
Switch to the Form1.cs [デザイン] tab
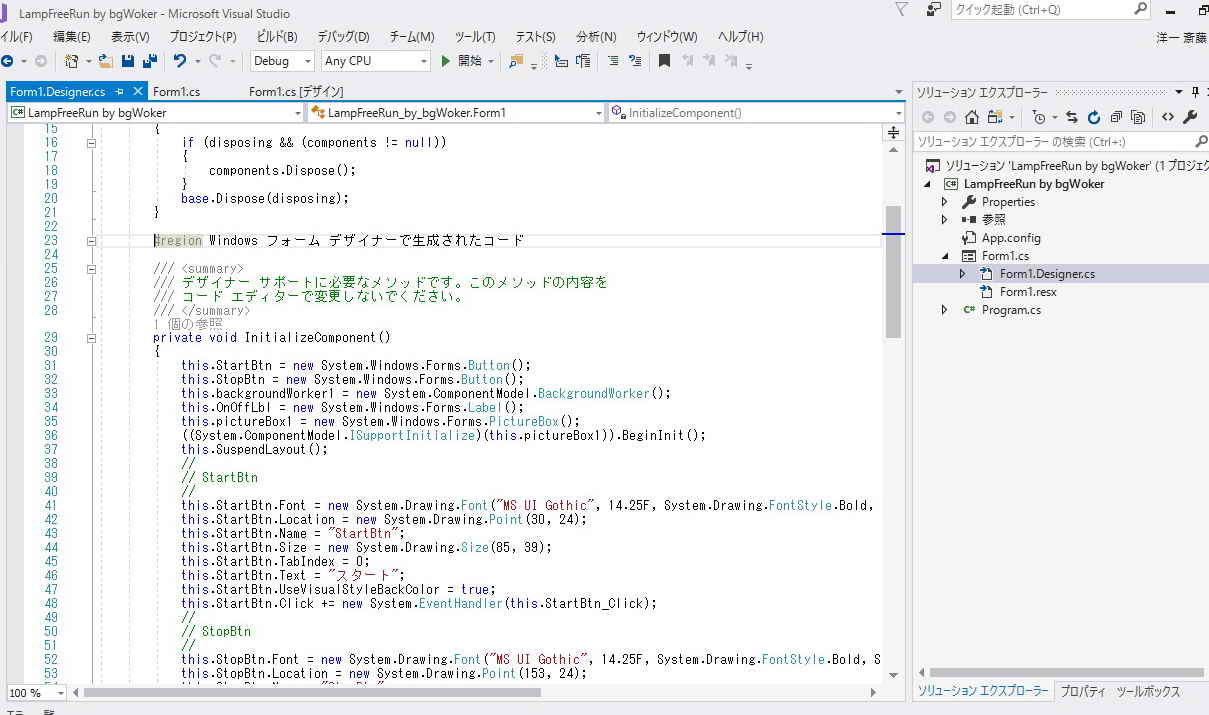pos(297,92)
